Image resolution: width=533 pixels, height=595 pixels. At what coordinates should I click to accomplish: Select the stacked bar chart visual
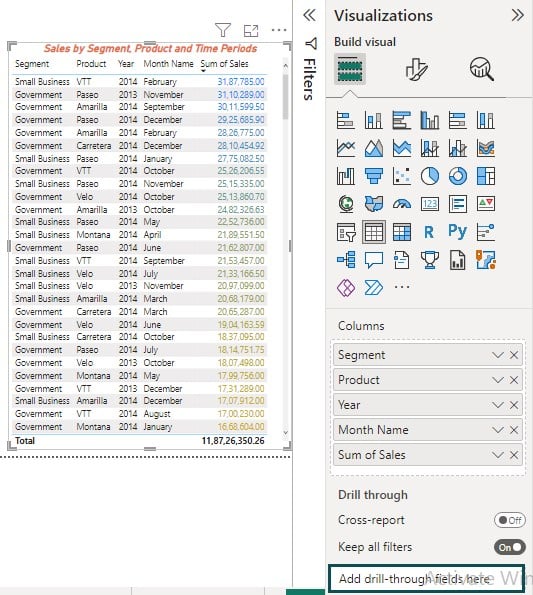pyautogui.click(x=346, y=120)
